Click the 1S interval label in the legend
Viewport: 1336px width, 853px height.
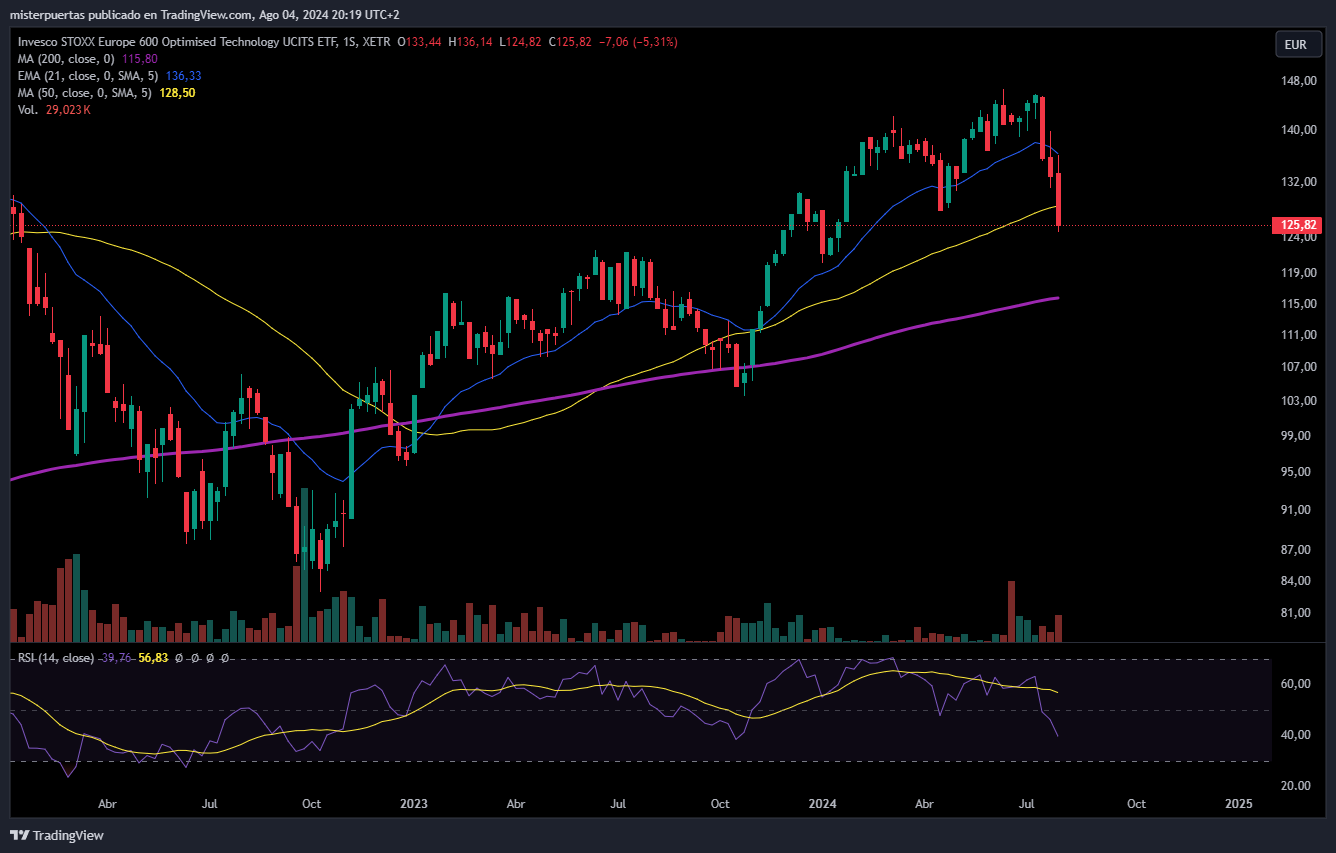350,42
